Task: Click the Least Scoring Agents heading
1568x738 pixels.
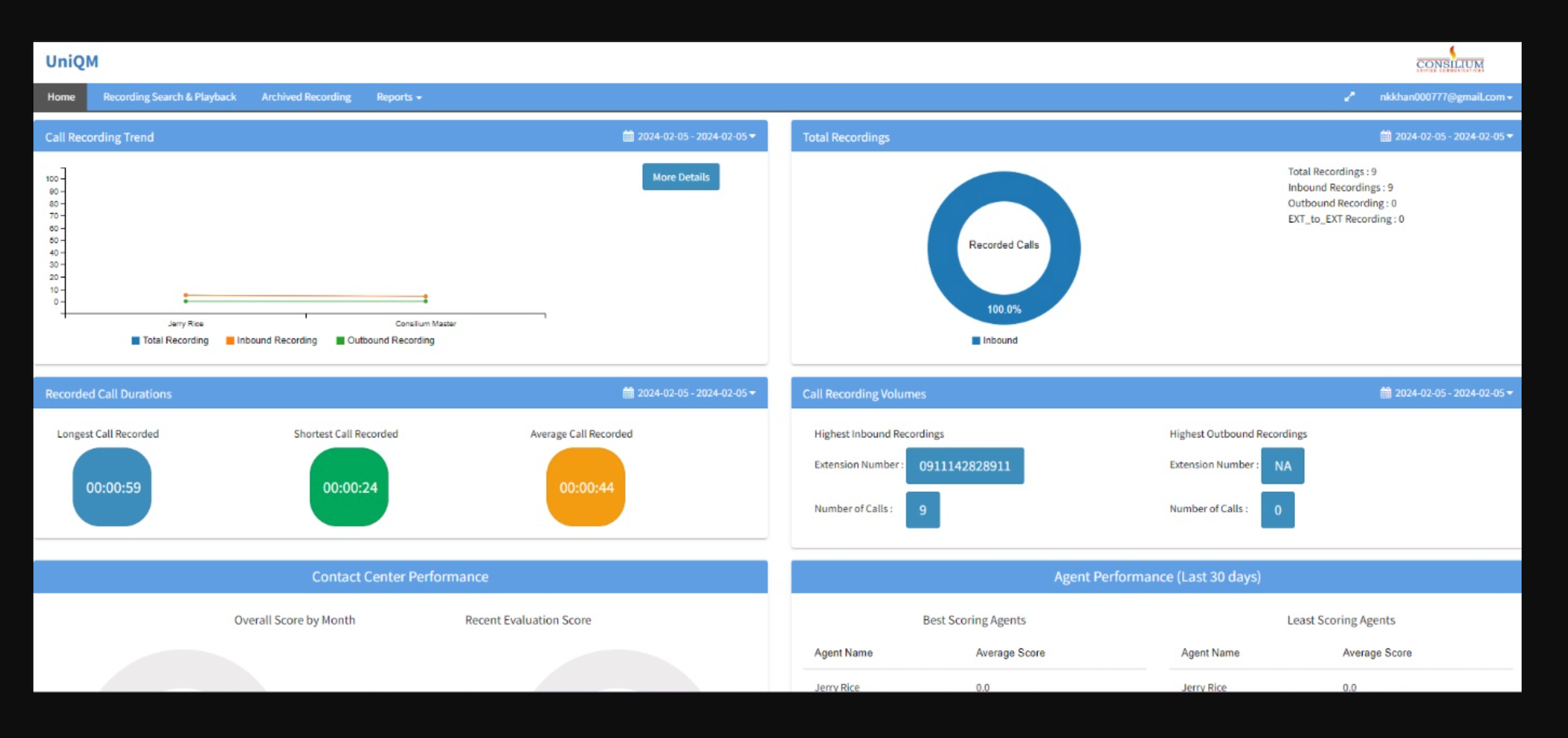Action: (x=1341, y=620)
